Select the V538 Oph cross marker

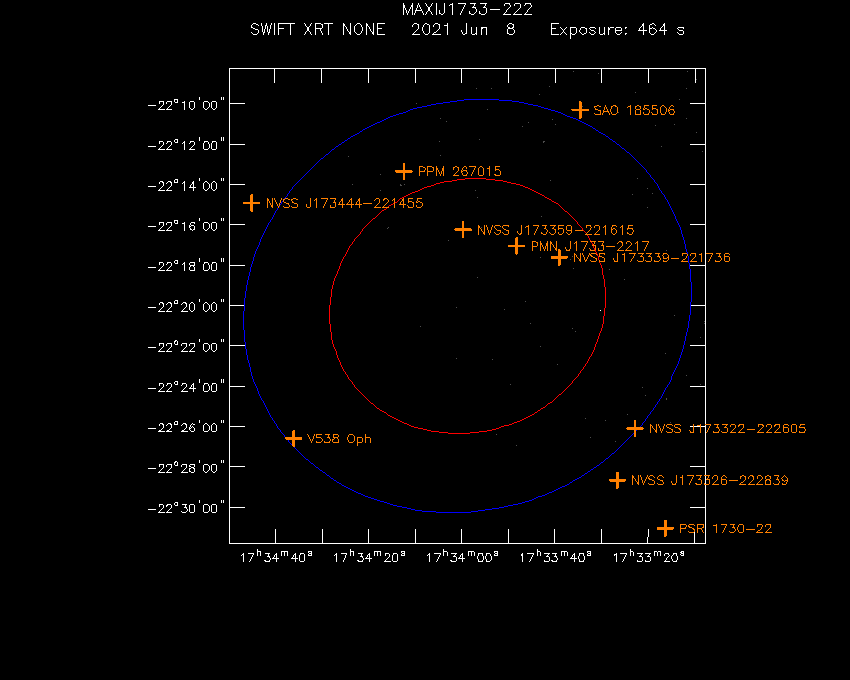coord(293,438)
